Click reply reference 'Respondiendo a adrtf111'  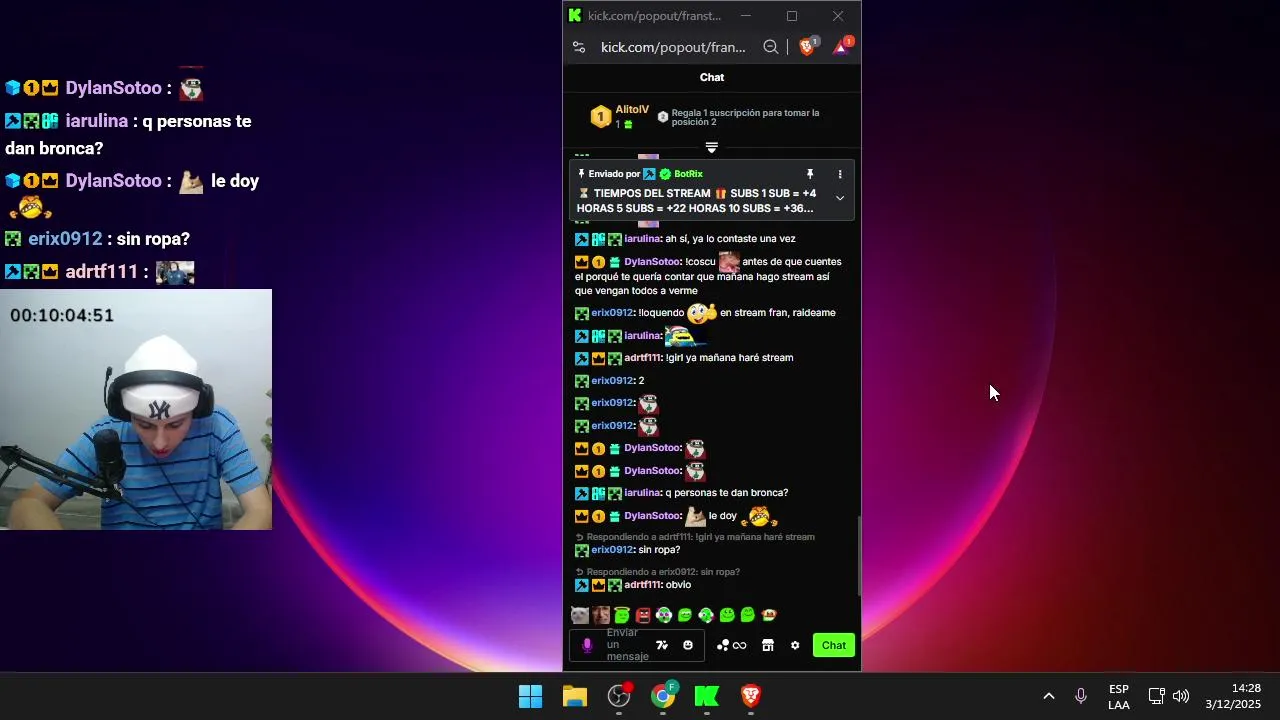coord(700,537)
